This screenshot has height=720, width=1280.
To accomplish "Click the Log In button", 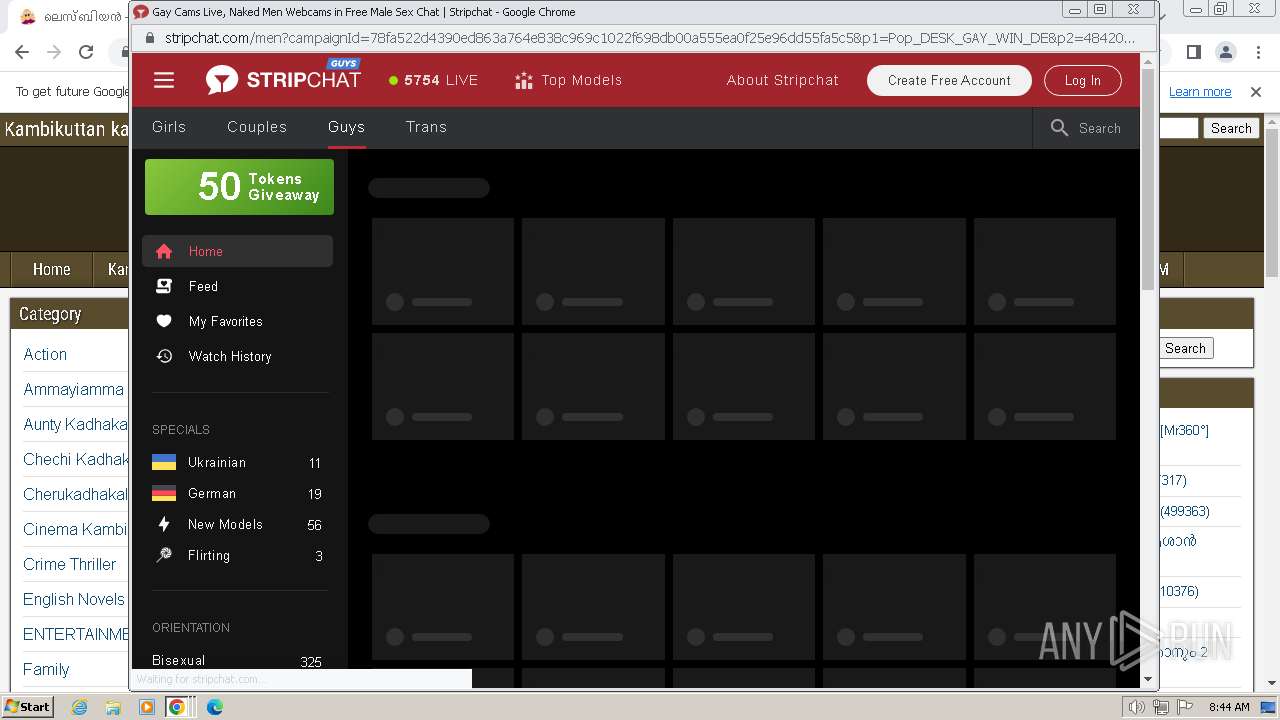I will 1082,80.
